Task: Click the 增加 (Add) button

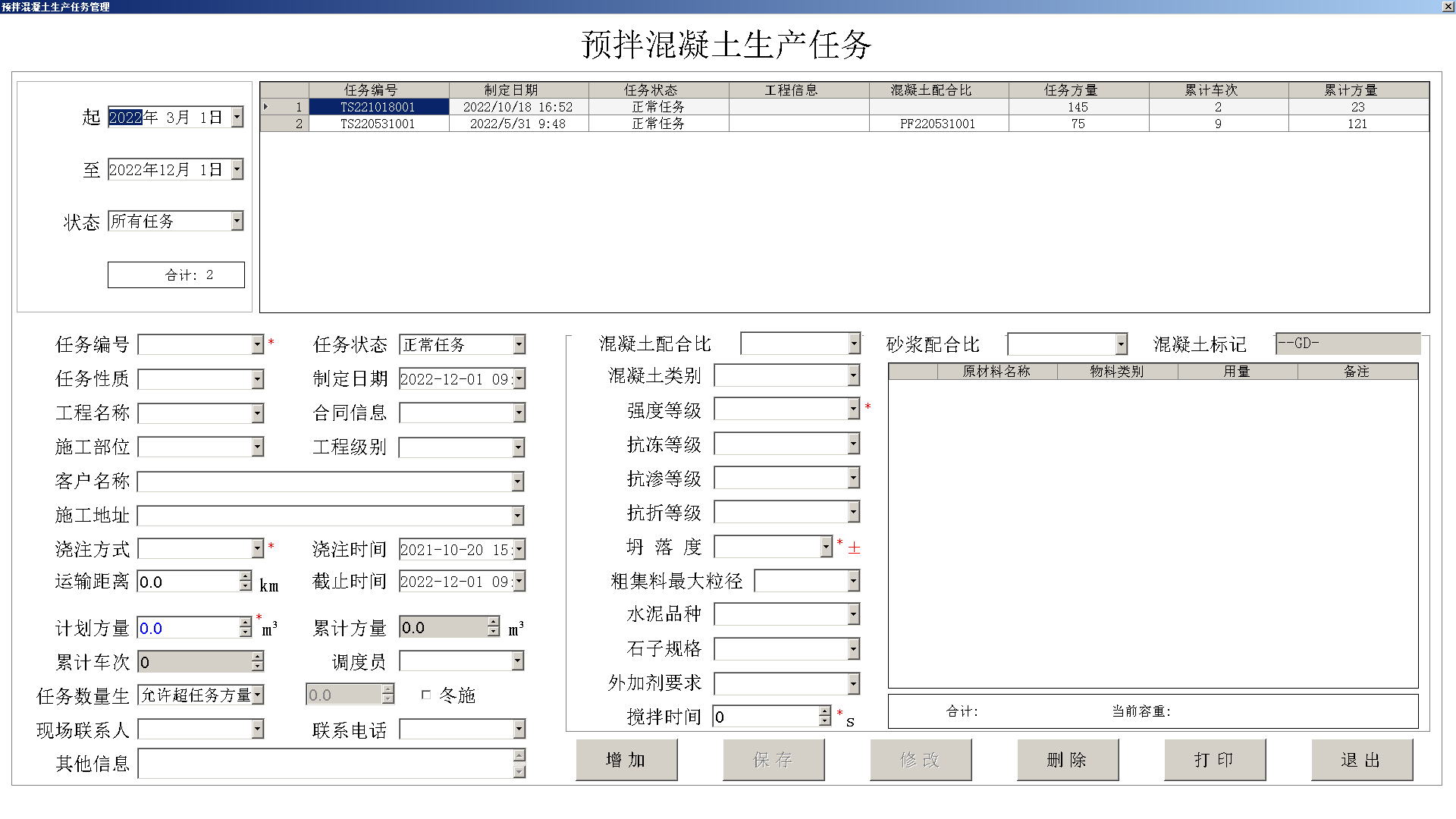Action: click(626, 760)
